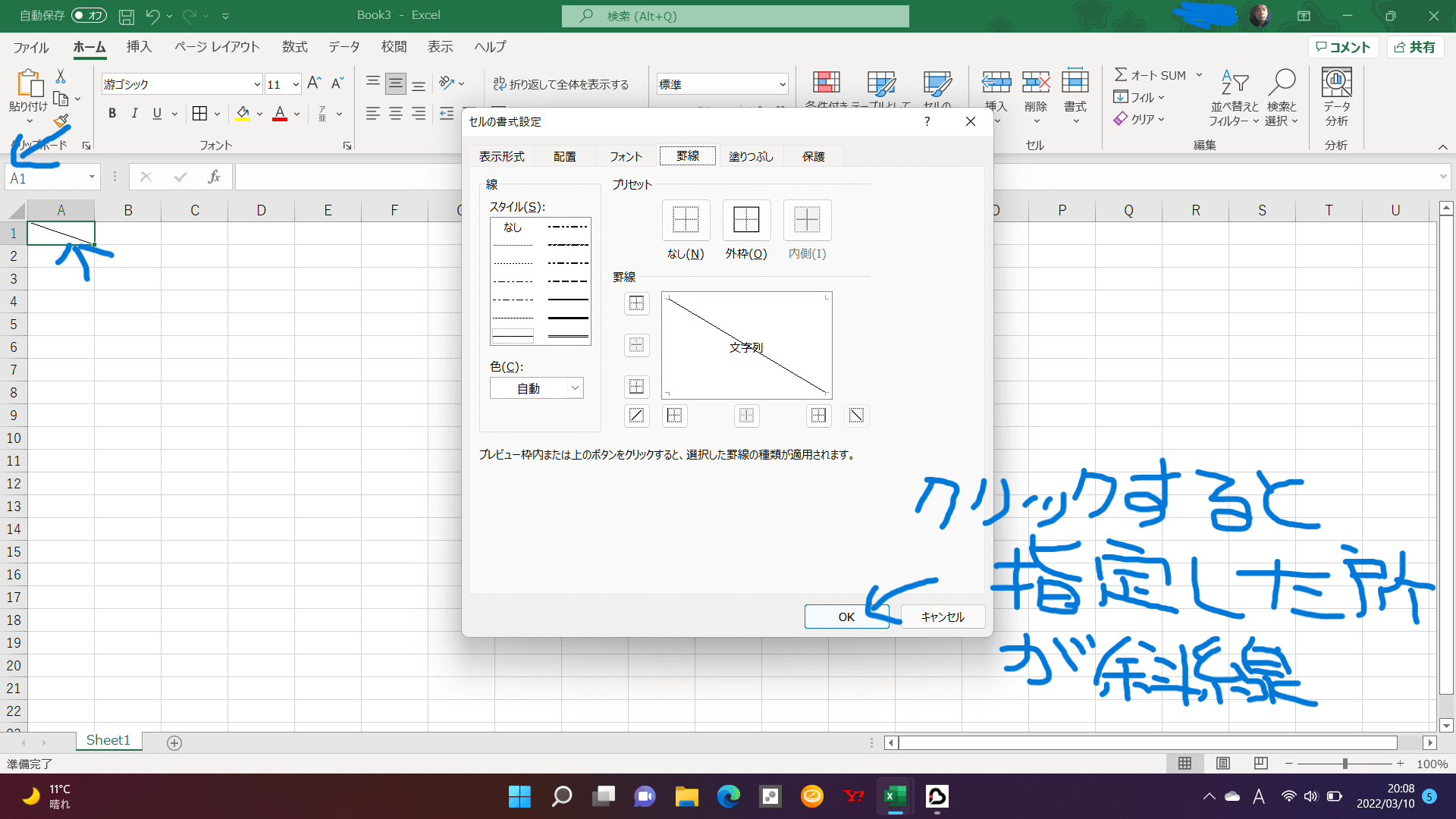The width and height of the screenshot is (1456, 819).
Task: Click the zoom slider handle
Action: pos(1345,764)
